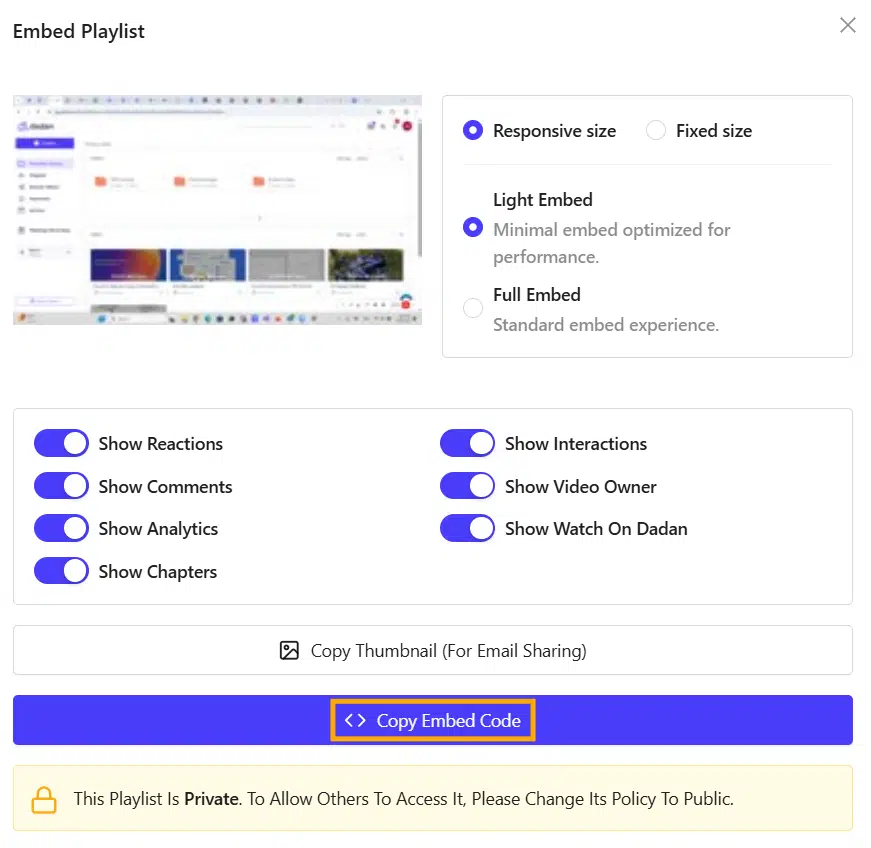Disable the Show Chapters switch
This screenshot has width=871, height=848.
pos(61,571)
